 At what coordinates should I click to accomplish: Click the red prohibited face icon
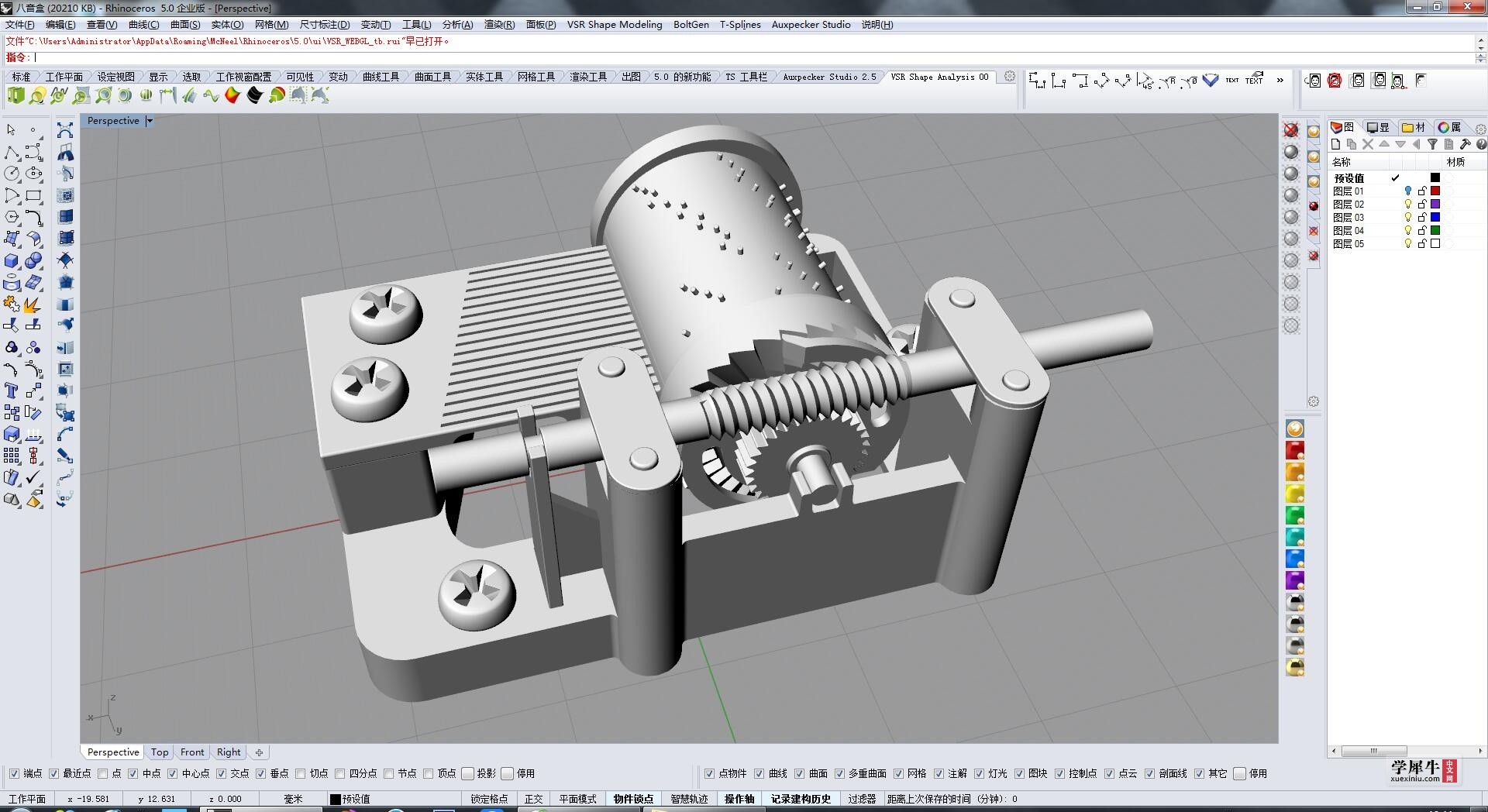1335,81
